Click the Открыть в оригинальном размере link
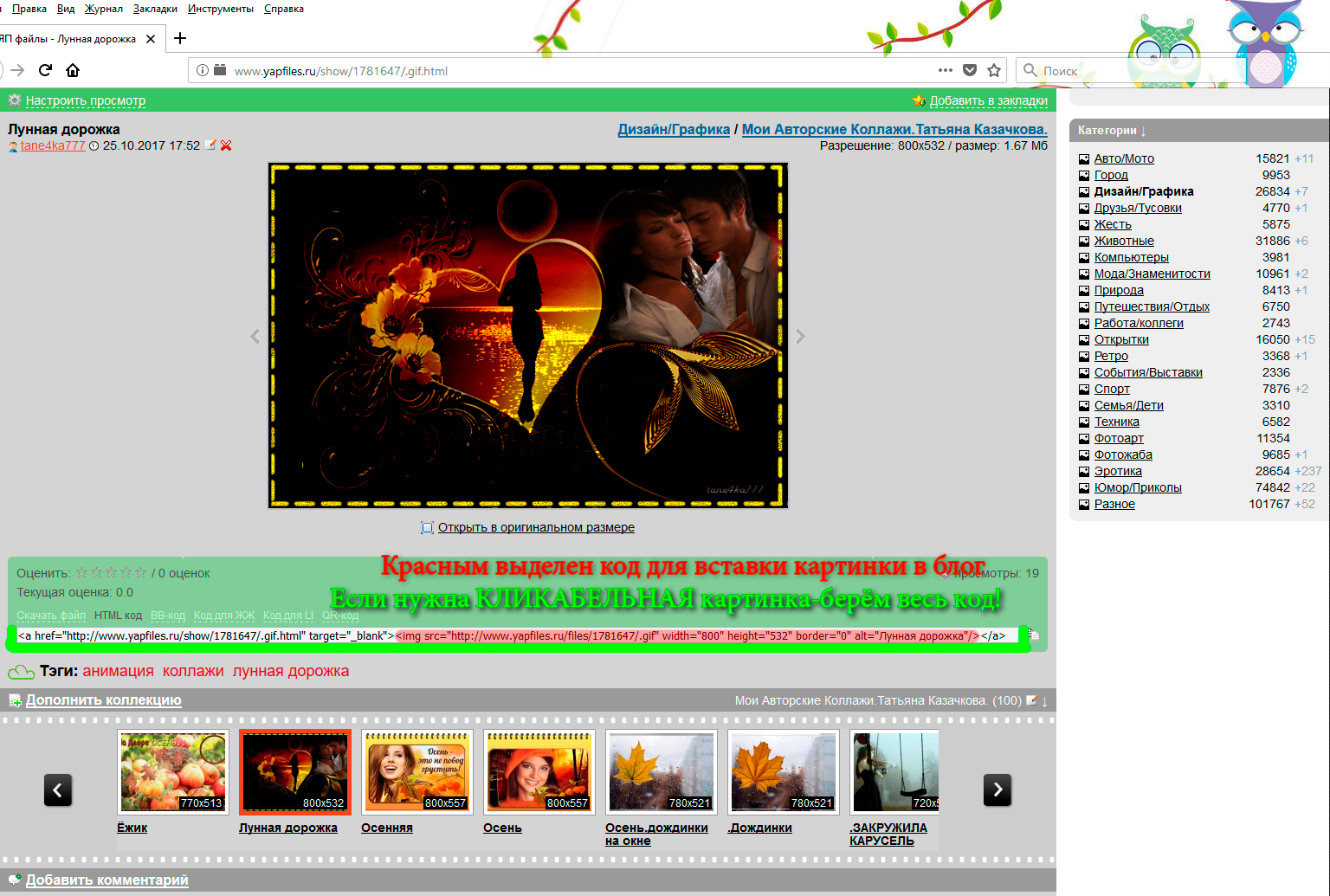The height and width of the screenshot is (896, 1330). click(535, 527)
